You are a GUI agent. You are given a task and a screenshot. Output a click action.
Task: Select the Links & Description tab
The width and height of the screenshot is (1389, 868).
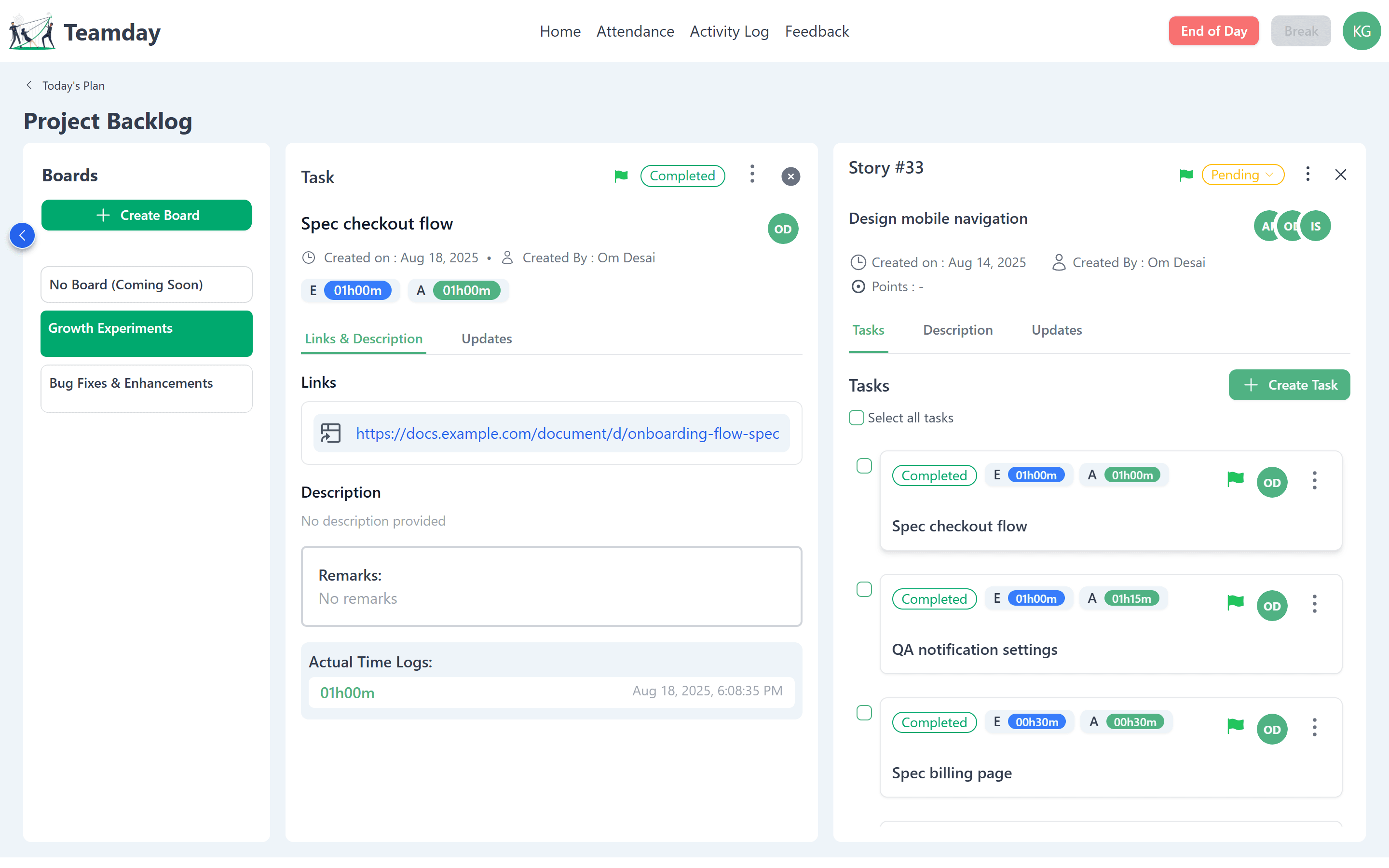point(363,339)
